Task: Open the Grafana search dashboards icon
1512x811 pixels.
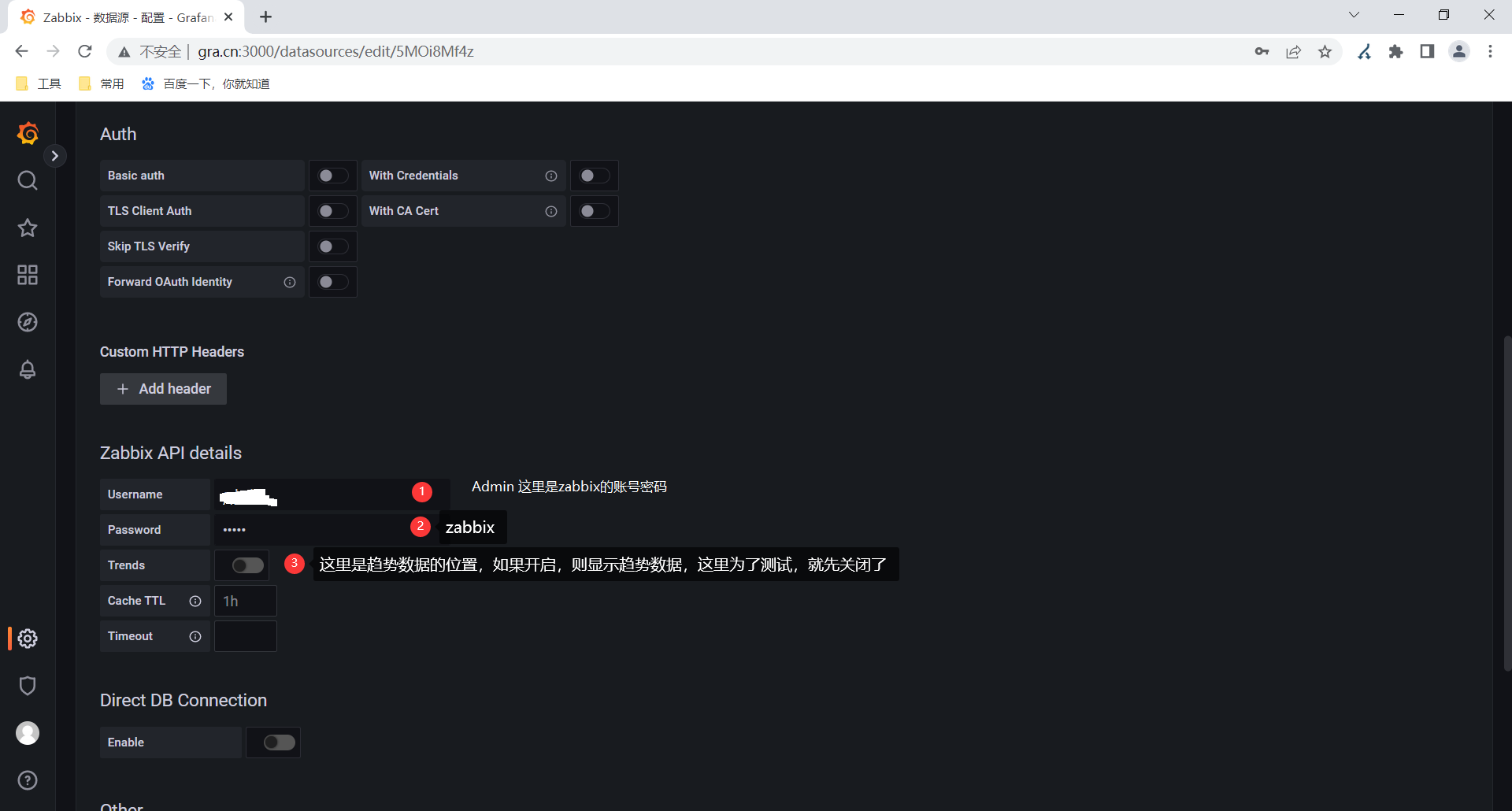Action: [28, 181]
